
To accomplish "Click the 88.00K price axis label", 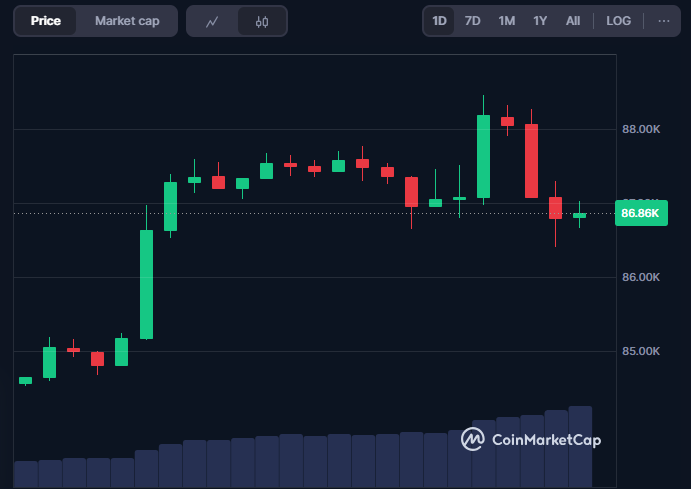I will (640, 130).
